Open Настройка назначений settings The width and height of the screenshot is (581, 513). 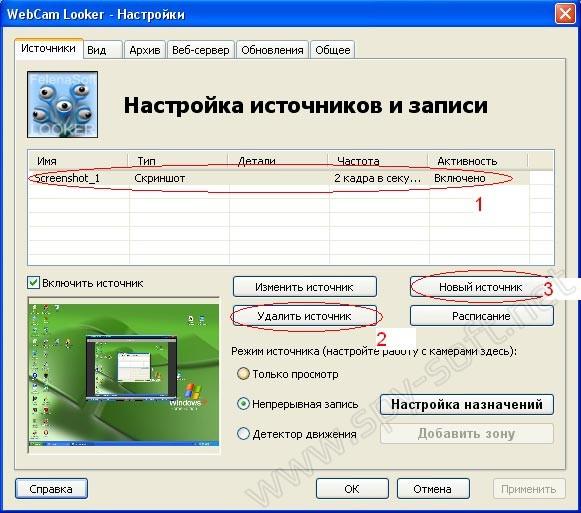(x=467, y=404)
